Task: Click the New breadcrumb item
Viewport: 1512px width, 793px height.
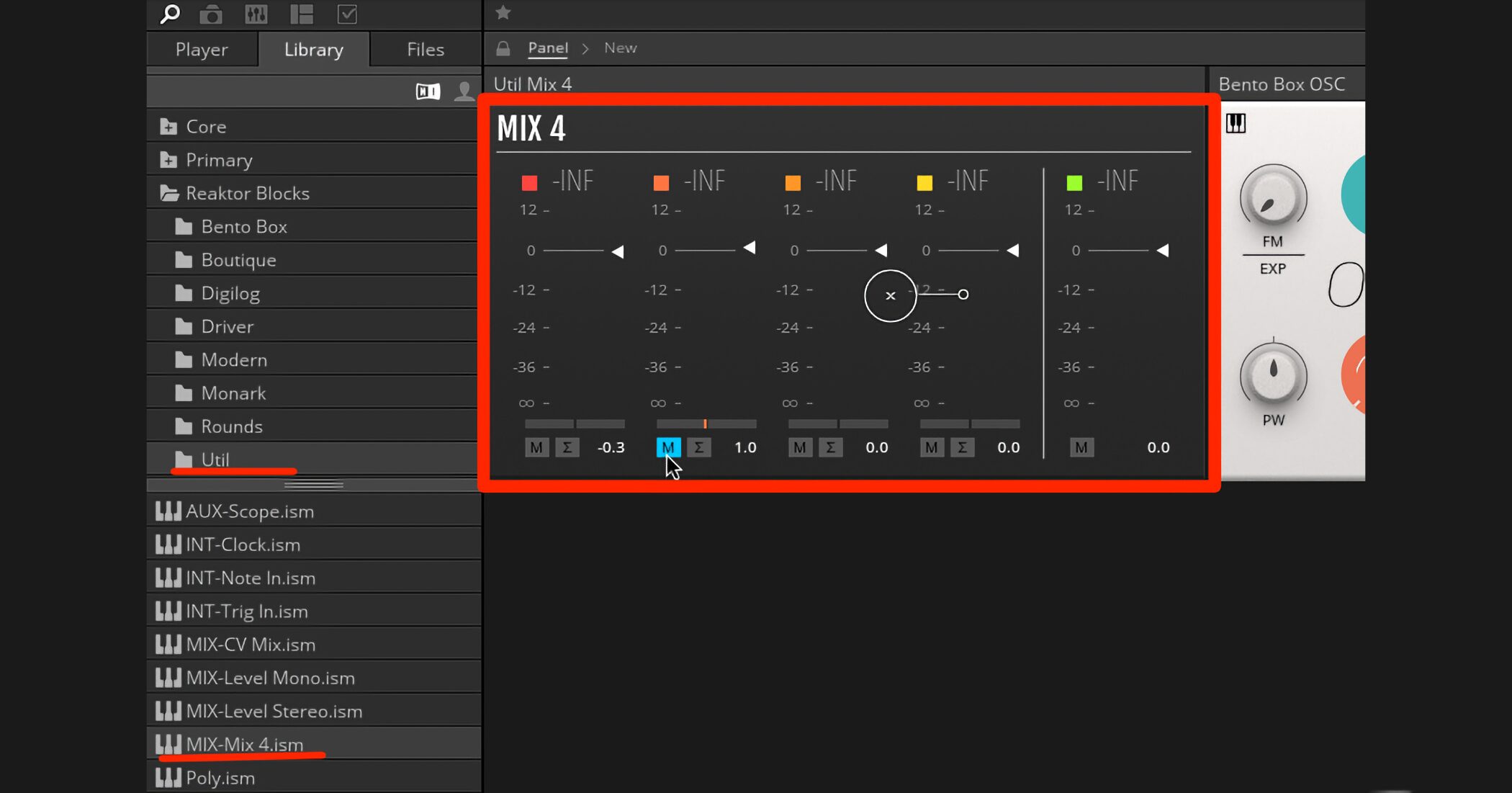Action: [621, 48]
